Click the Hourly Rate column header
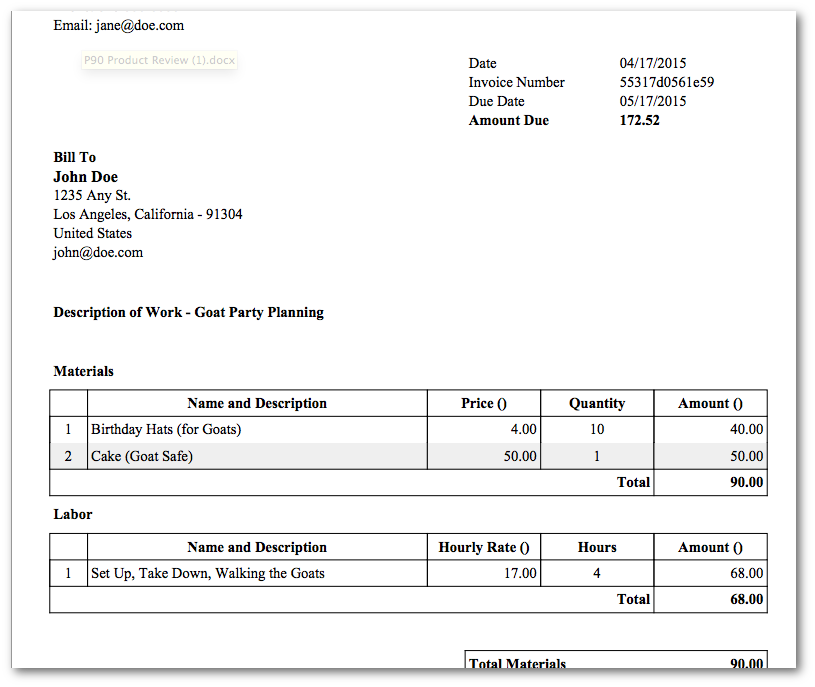The image size is (815, 687). coord(483,547)
